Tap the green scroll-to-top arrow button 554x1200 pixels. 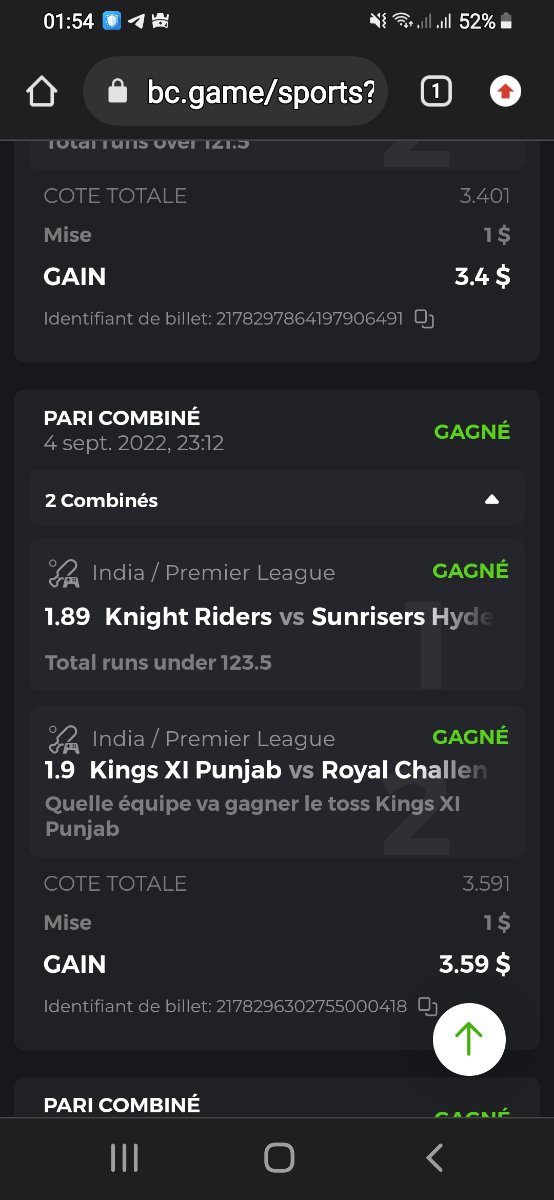tap(469, 1039)
